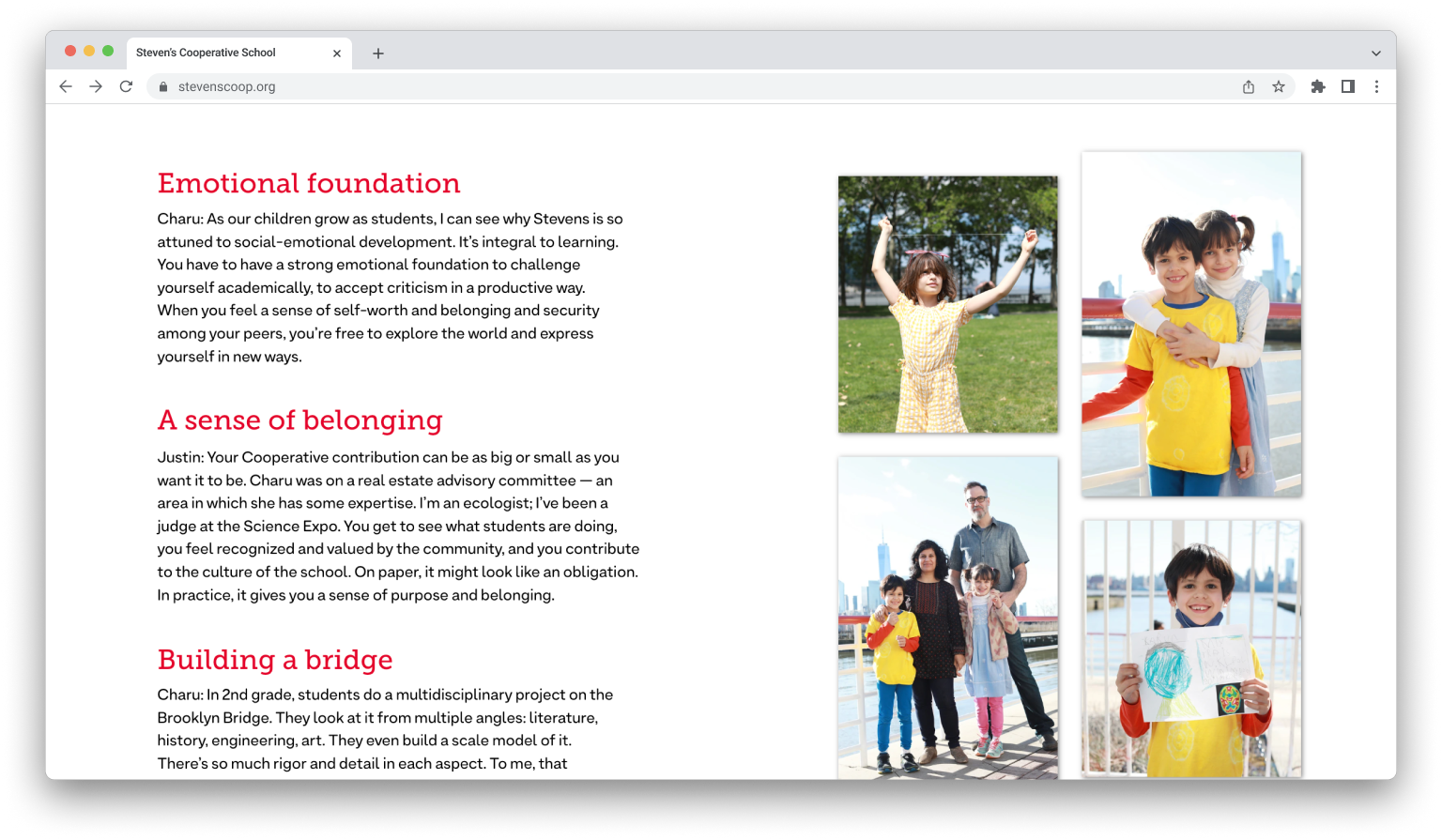Click the padlock site info icon
Screen dimensions: 1442x840
(163, 86)
